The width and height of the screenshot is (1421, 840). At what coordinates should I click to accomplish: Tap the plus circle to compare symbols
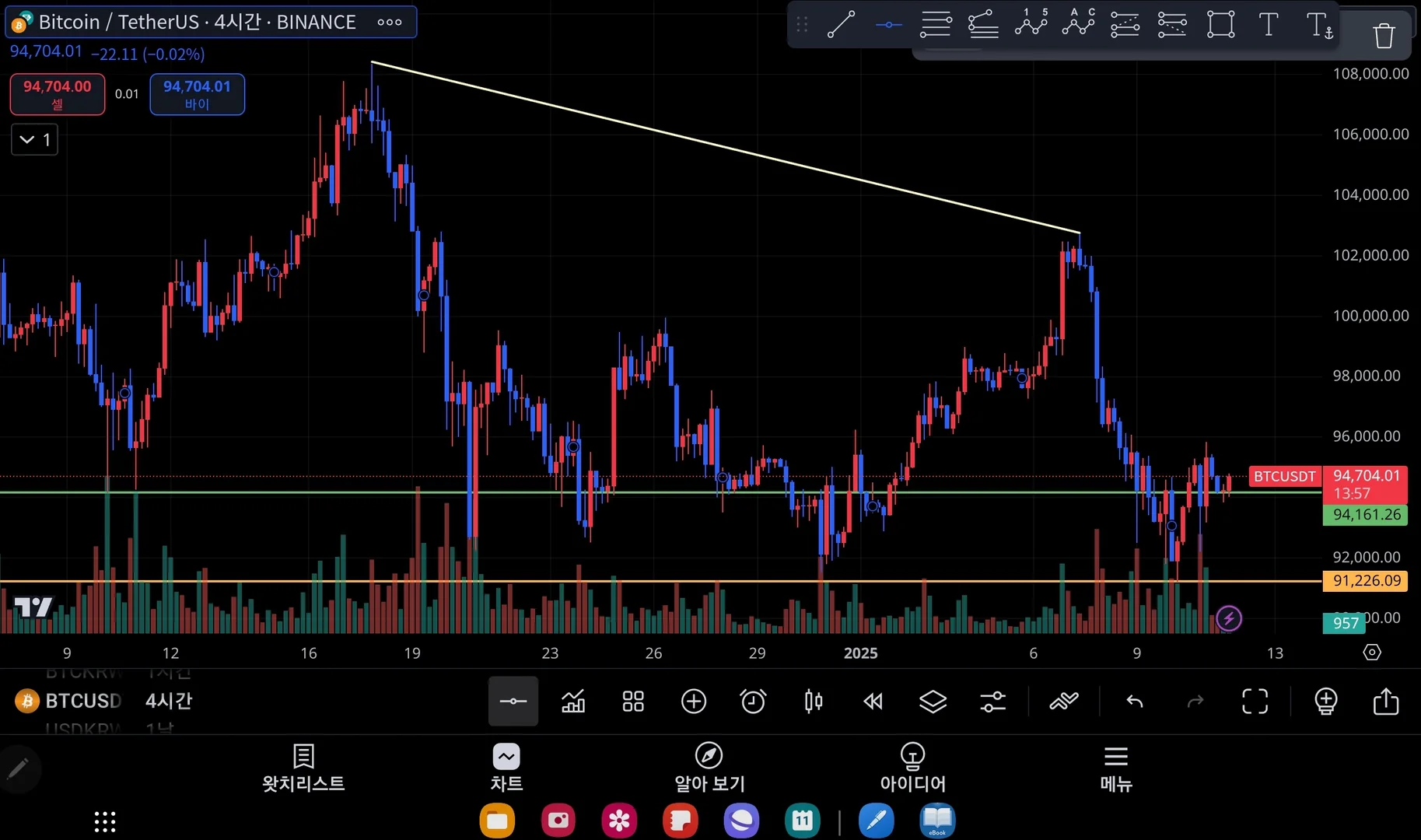pyautogui.click(x=693, y=702)
